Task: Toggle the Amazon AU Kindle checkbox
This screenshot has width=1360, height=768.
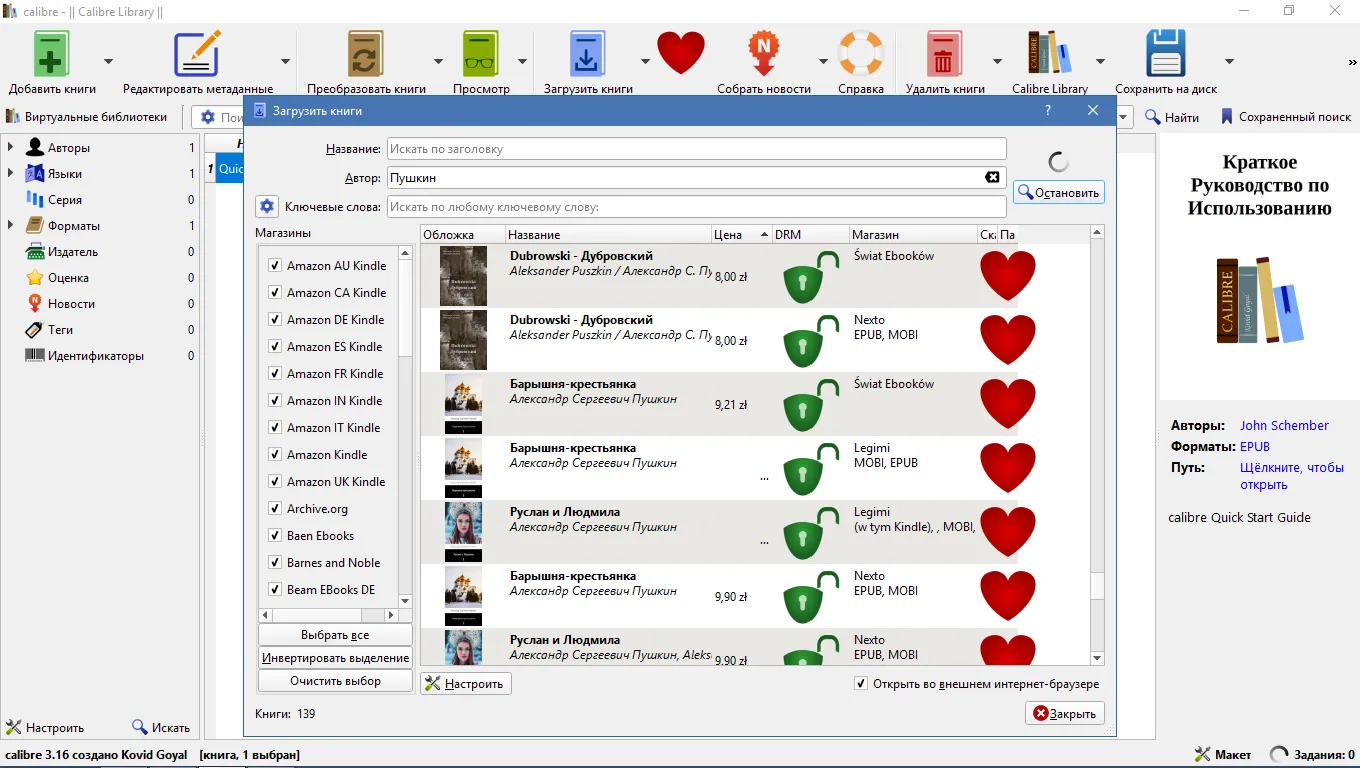Action: 275,266
